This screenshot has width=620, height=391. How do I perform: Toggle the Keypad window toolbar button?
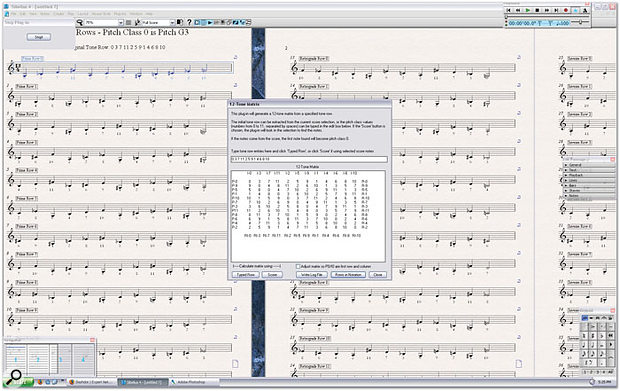(x=203, y=23)
